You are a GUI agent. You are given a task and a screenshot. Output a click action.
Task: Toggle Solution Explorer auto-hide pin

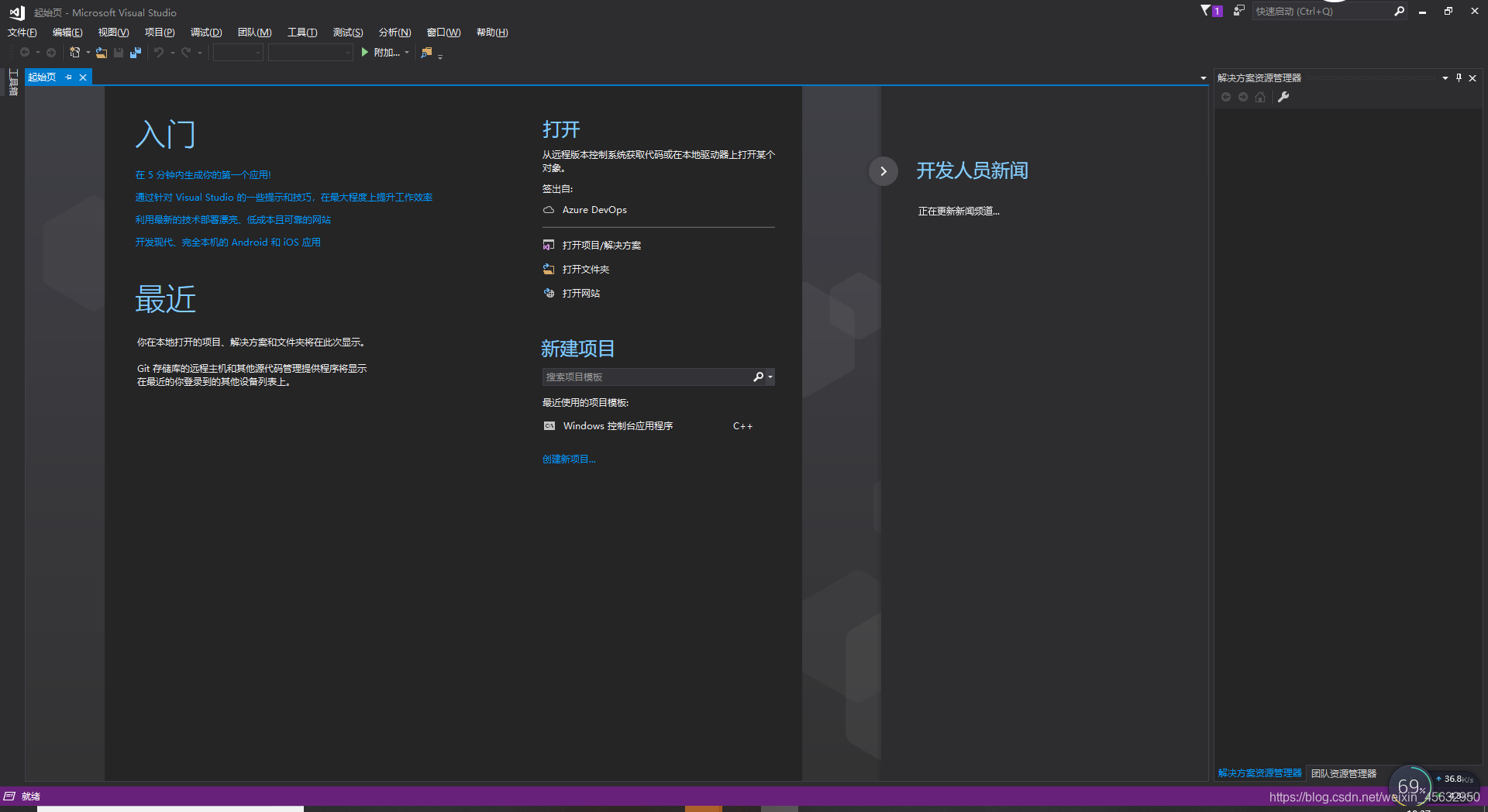pos(1459,77)
